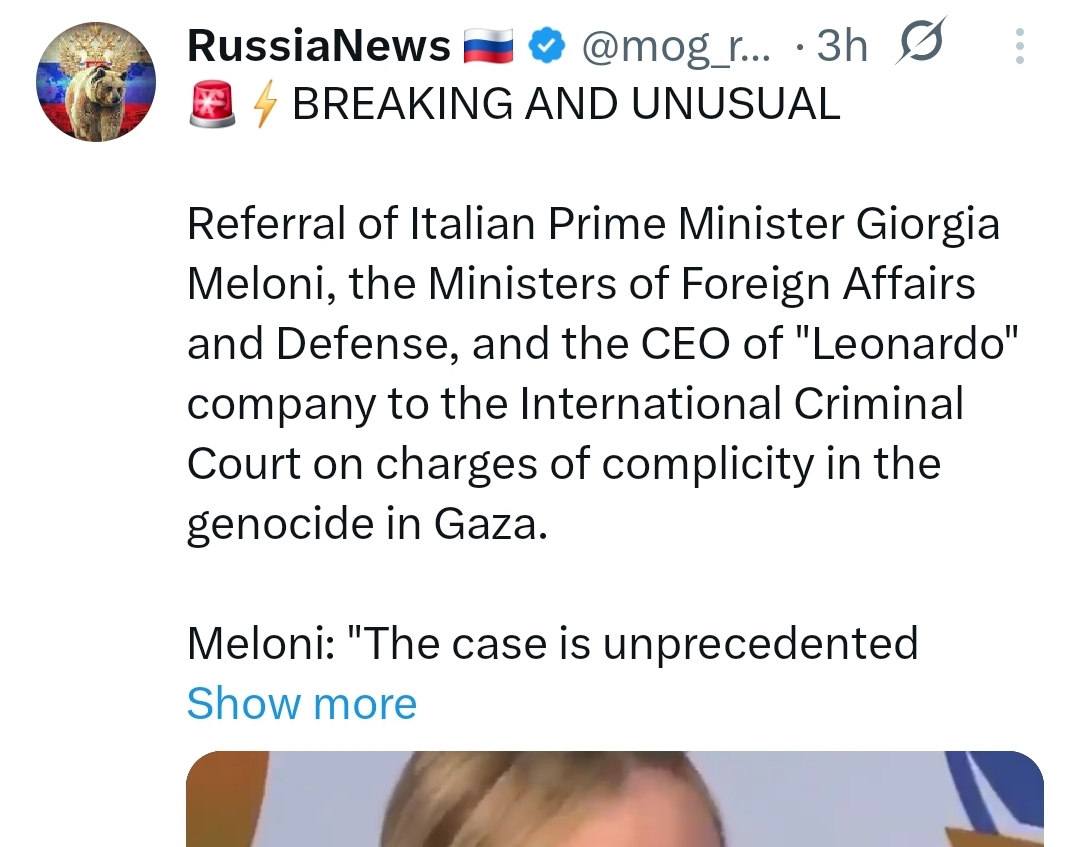Screen dimensions: 1080x847
Task: Open the post via 3h timestamp
Action: pos(840,46)
